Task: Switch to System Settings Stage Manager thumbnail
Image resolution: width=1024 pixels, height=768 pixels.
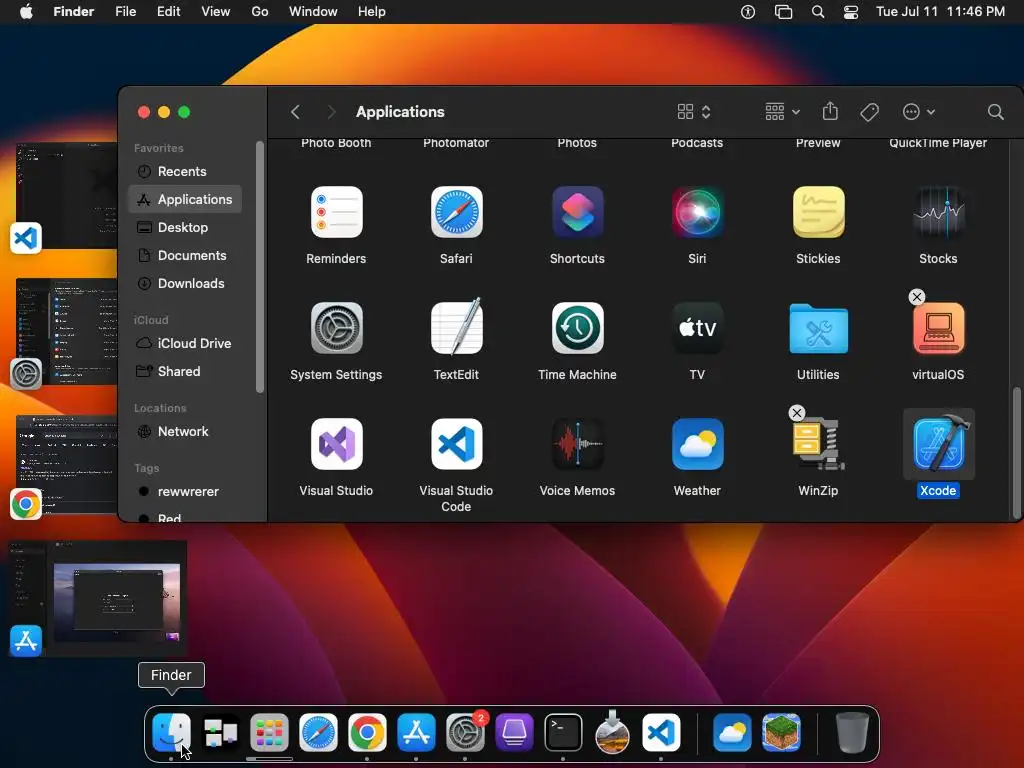Action: (x=67, y=332)
